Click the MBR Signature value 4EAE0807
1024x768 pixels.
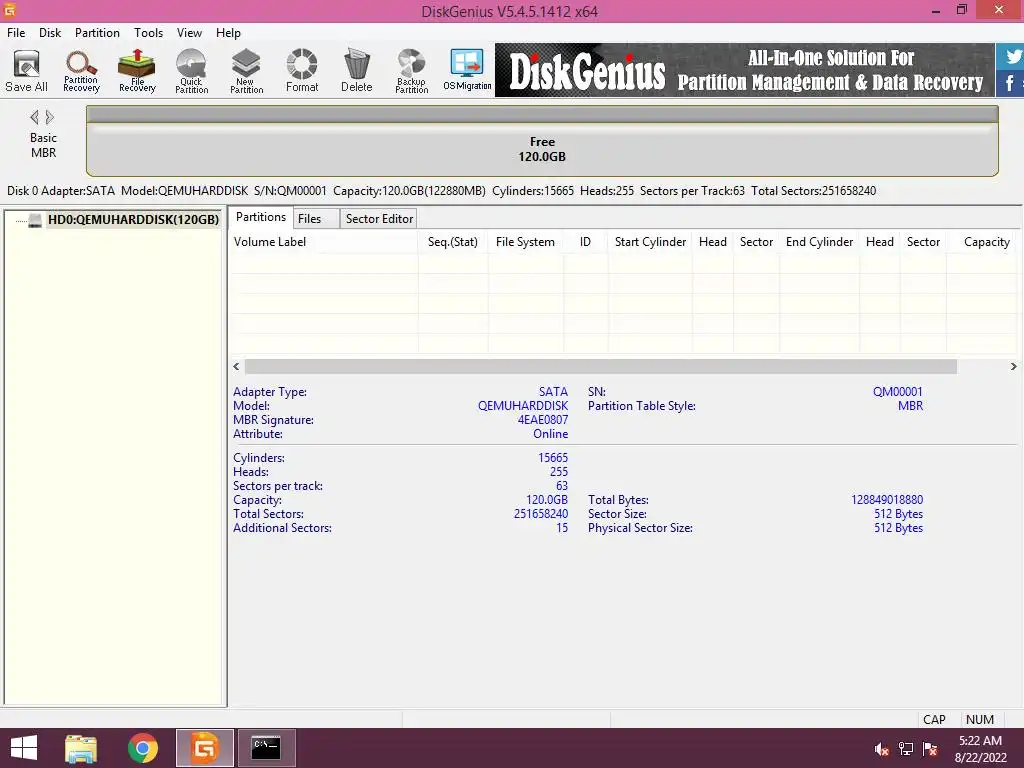[543, 420]
